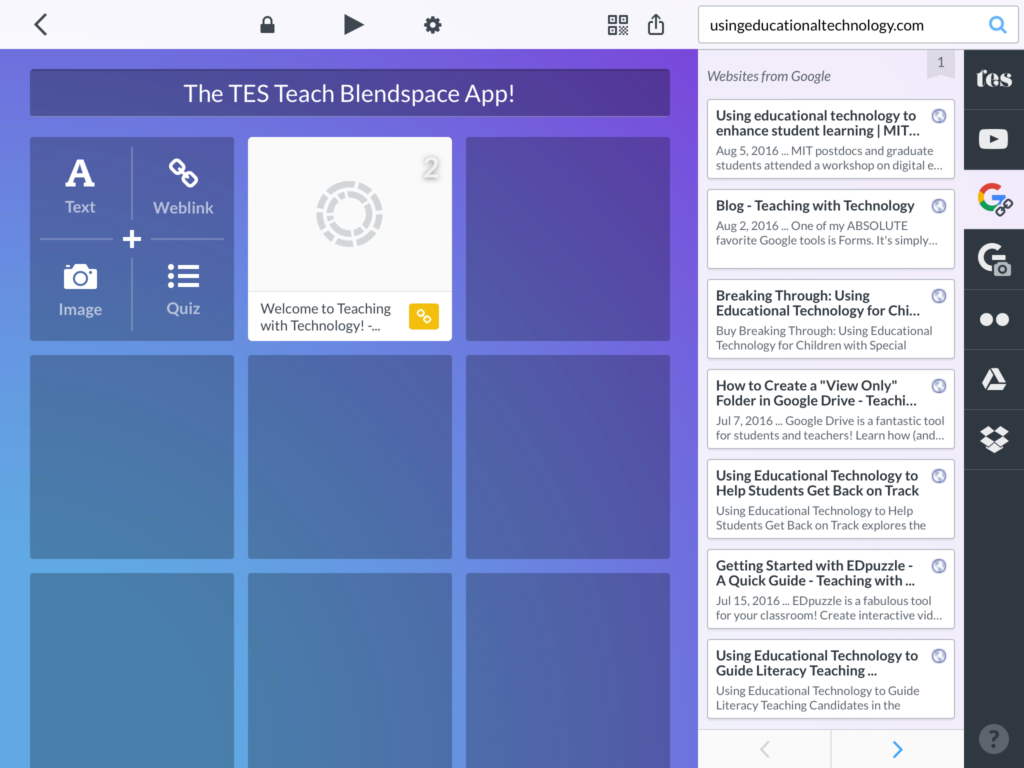This screenshot has height=768, width=1024.
Task: Add a Quiz tile
Action: (x=183, y=290)
